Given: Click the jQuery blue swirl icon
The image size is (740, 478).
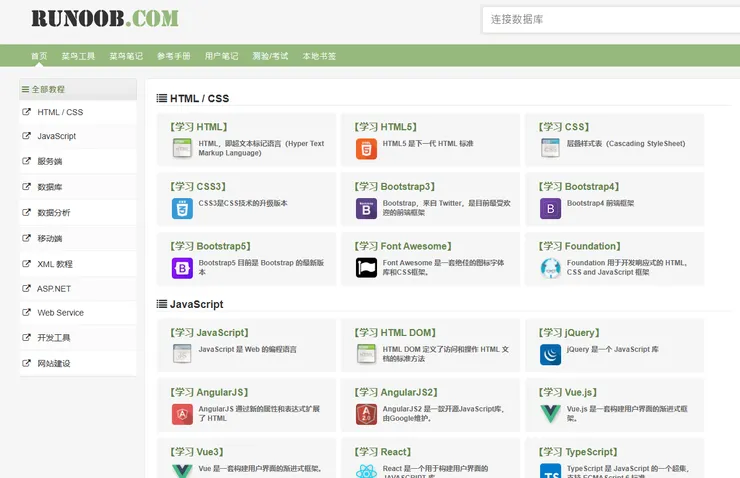Looking at the screenshot, I should pos(550,354).
